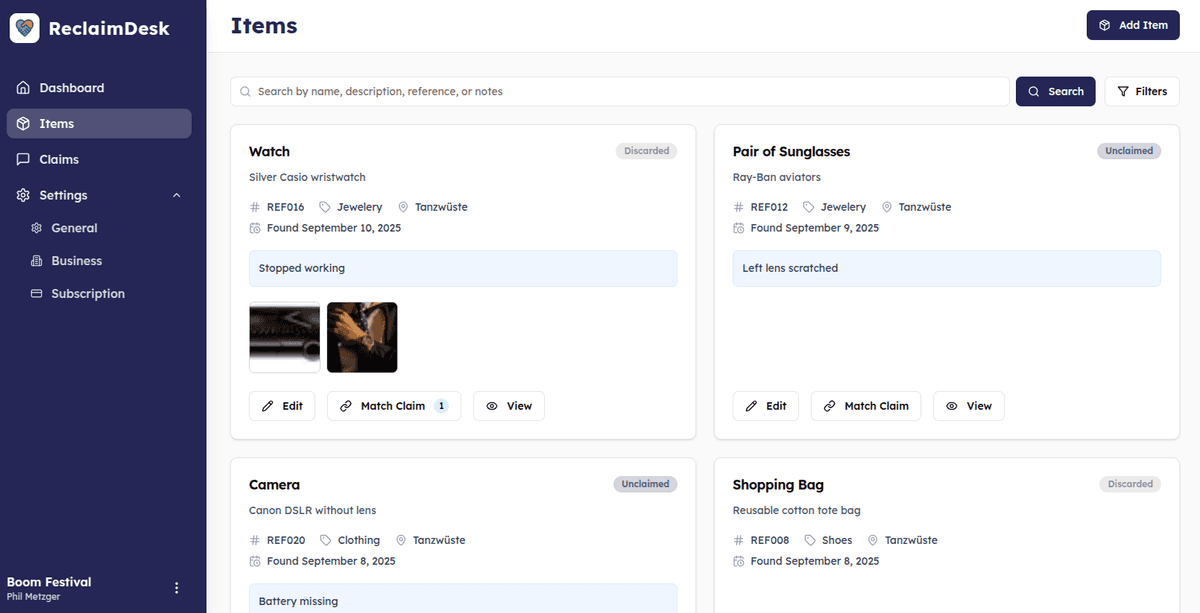Focus the item search text field

pos(620,91)
